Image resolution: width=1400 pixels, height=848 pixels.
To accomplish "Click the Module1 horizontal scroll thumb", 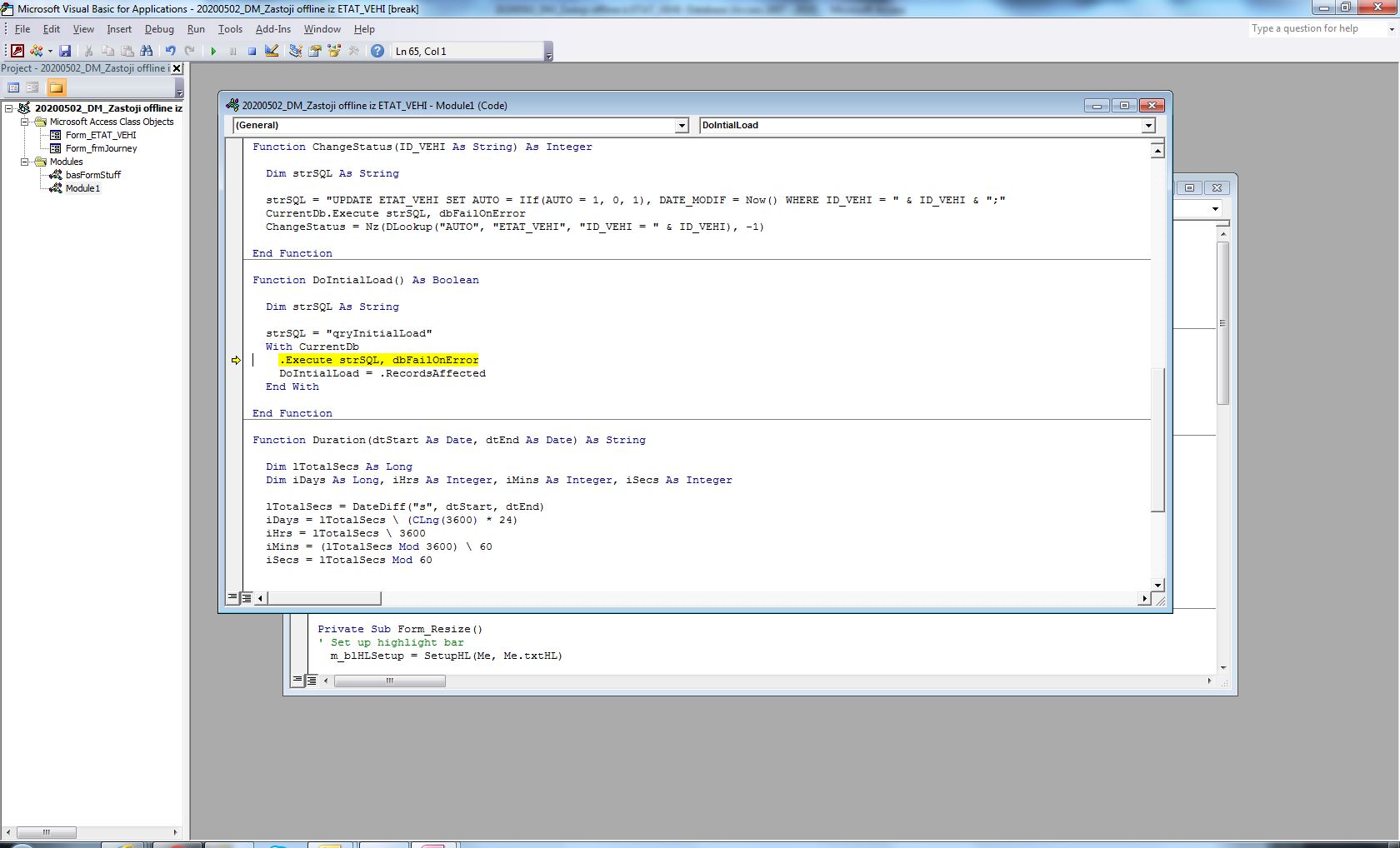I will pyautogui.click(x=324, y=598).
